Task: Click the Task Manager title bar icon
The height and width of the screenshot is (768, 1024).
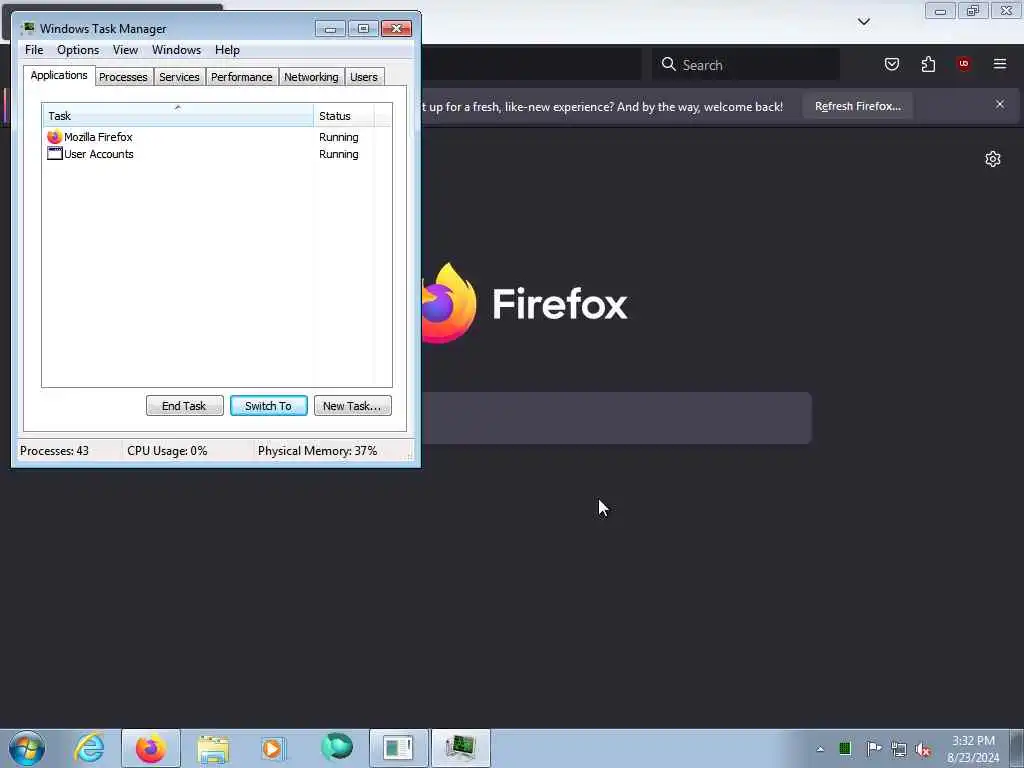Action: point(27,28)
